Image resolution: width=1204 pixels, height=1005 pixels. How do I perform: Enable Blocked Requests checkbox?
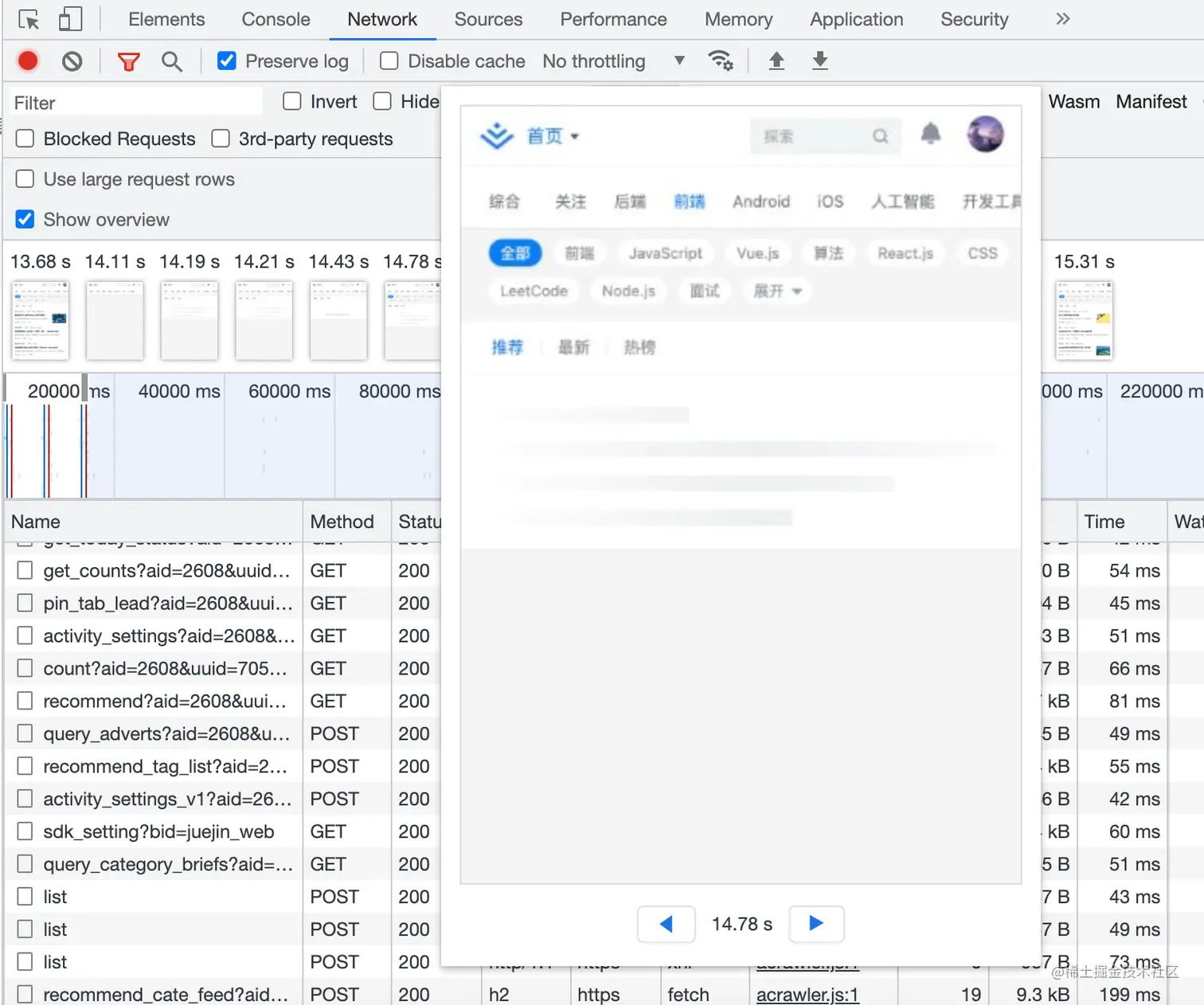tap(25, 139)
